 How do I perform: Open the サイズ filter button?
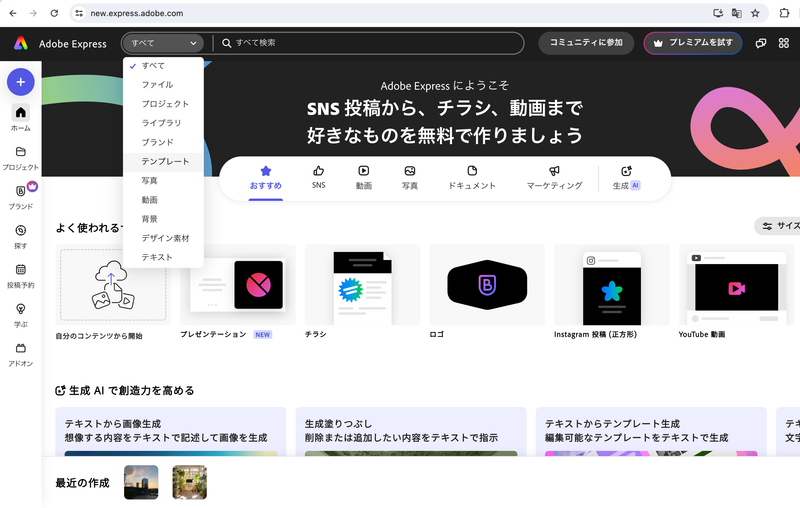coord(778,226)
